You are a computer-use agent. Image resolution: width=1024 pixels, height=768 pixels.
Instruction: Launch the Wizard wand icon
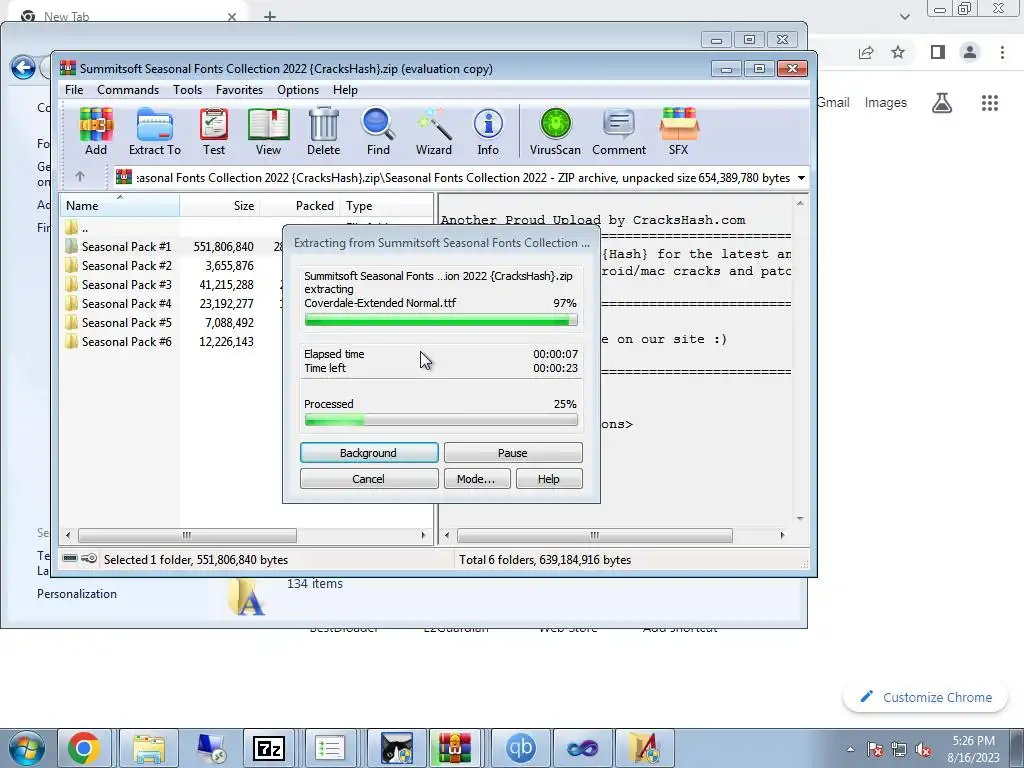pyautogui.click(x=434, y=131)
